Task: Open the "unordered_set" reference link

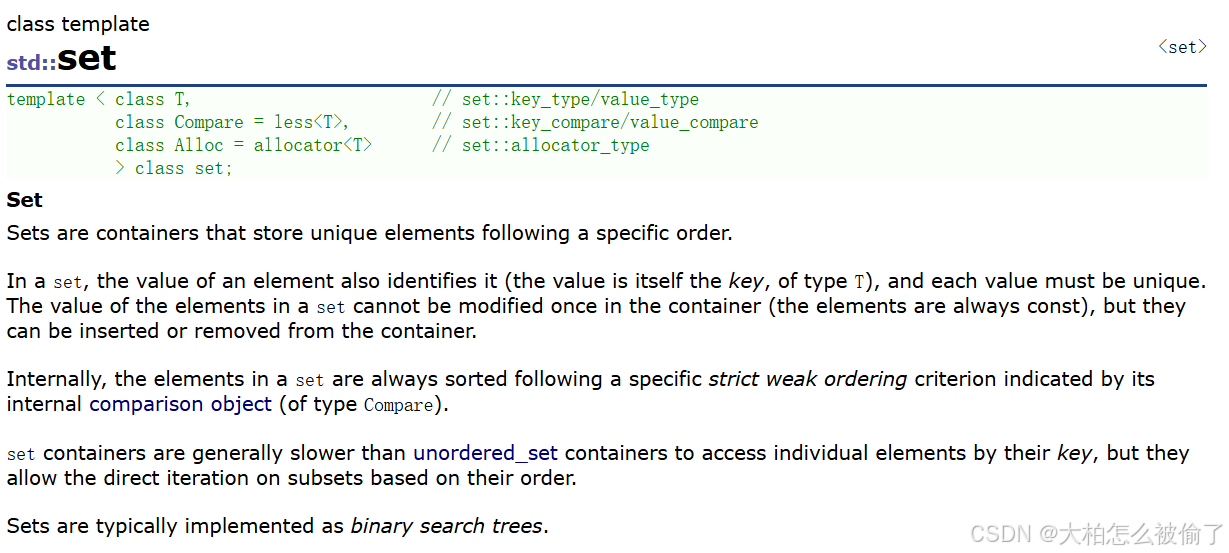Action: [x=485, y=453]
